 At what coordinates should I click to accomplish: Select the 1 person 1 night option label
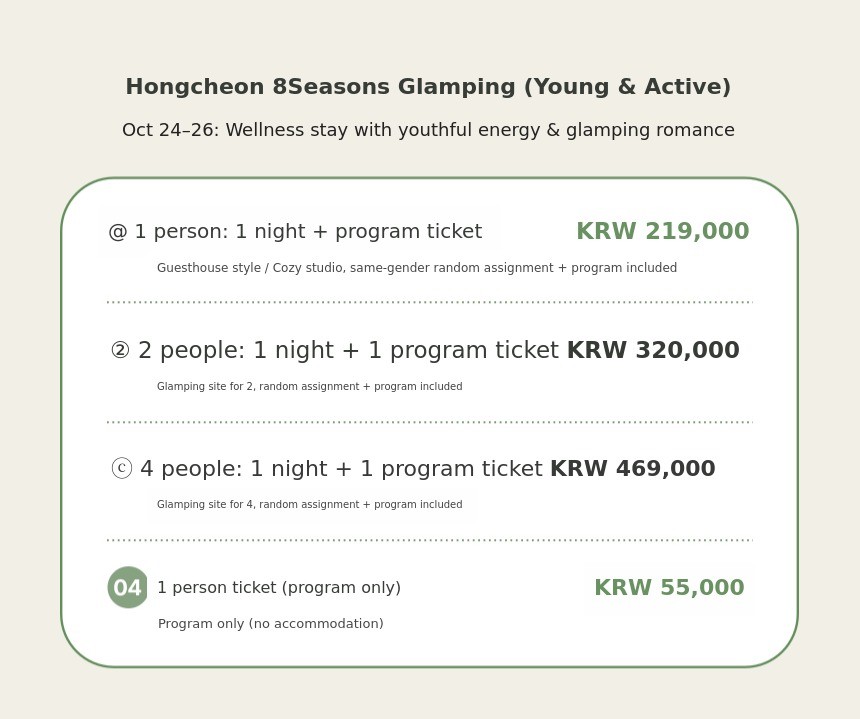pos(308,232)
